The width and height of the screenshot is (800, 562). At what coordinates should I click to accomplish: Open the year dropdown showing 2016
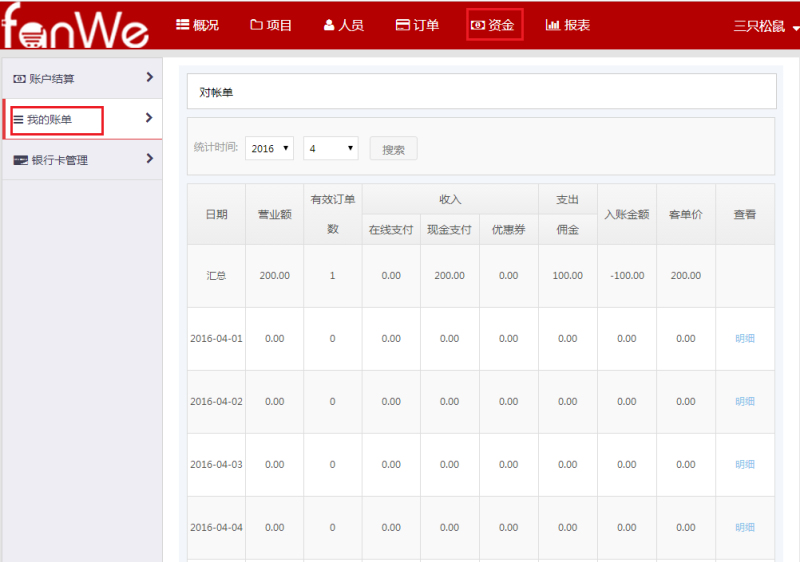269,148
